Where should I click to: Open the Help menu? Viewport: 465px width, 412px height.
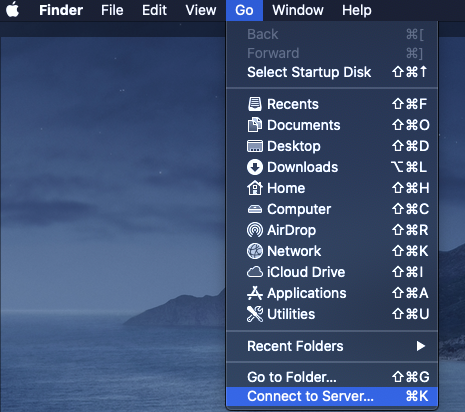click(356, 10)
